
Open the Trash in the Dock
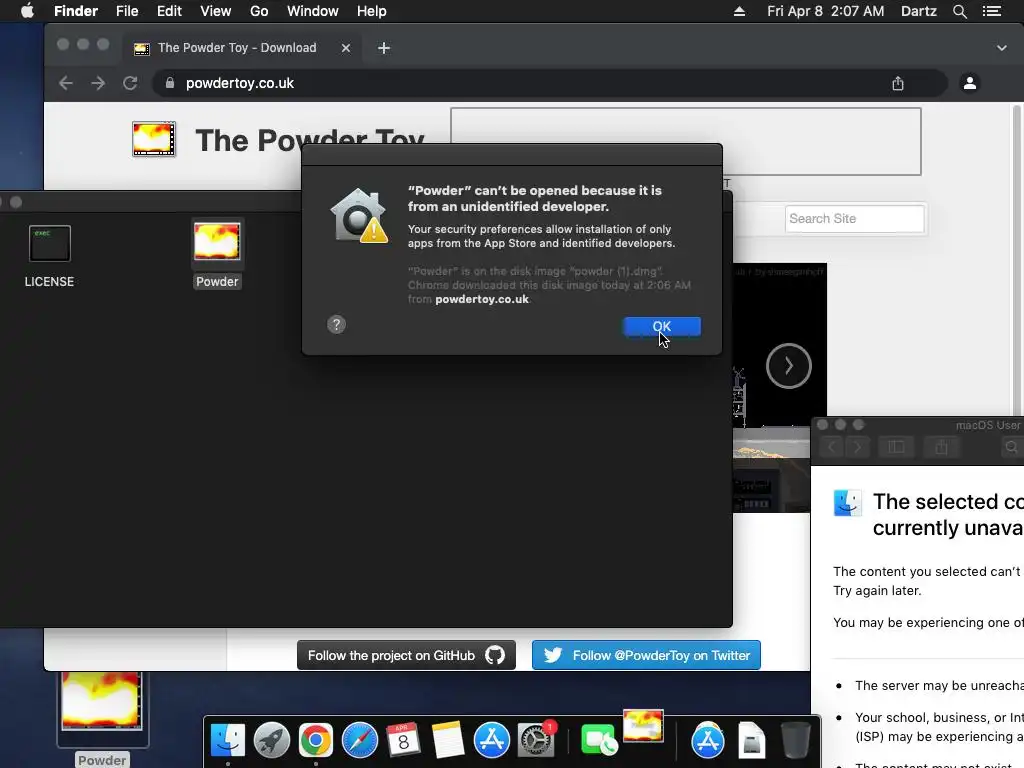pyautogui.click(x=795, y=741)
